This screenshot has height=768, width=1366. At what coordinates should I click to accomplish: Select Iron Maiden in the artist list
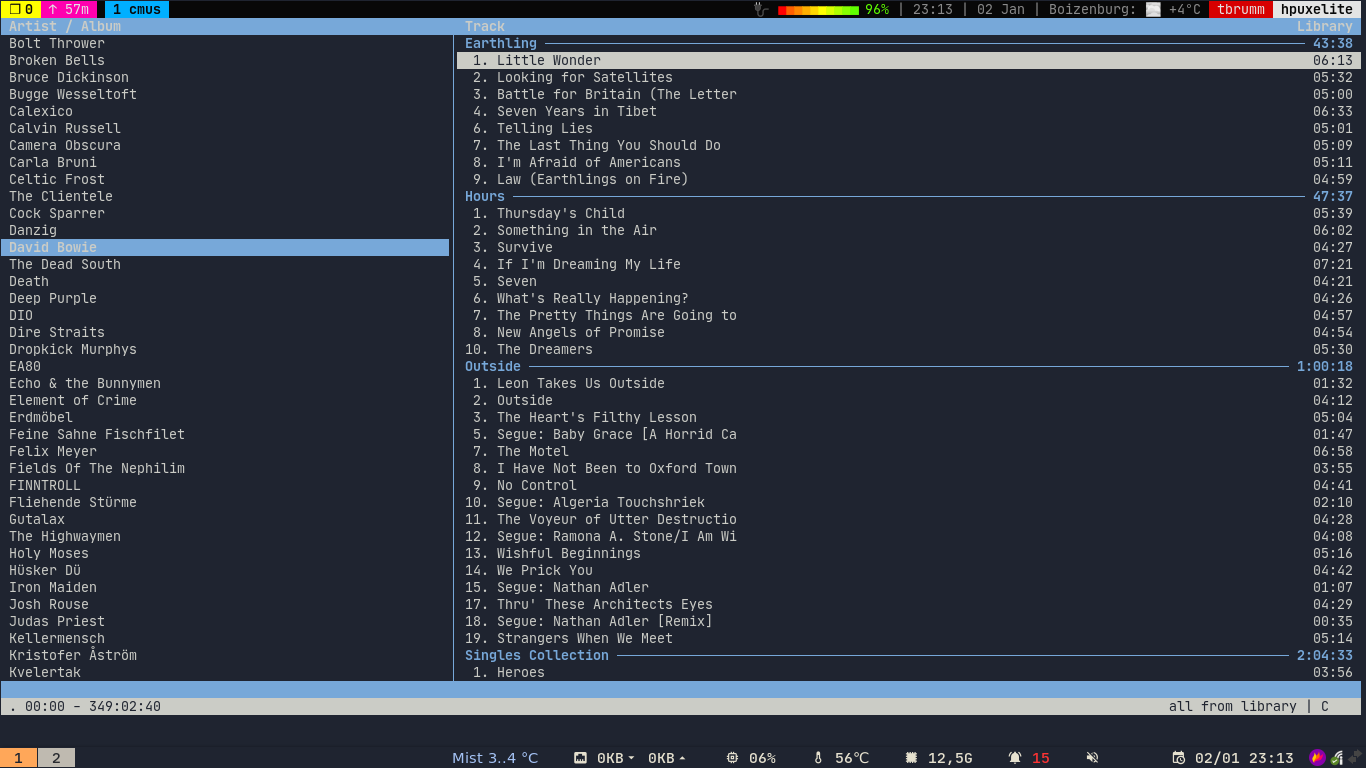(53, 587)
